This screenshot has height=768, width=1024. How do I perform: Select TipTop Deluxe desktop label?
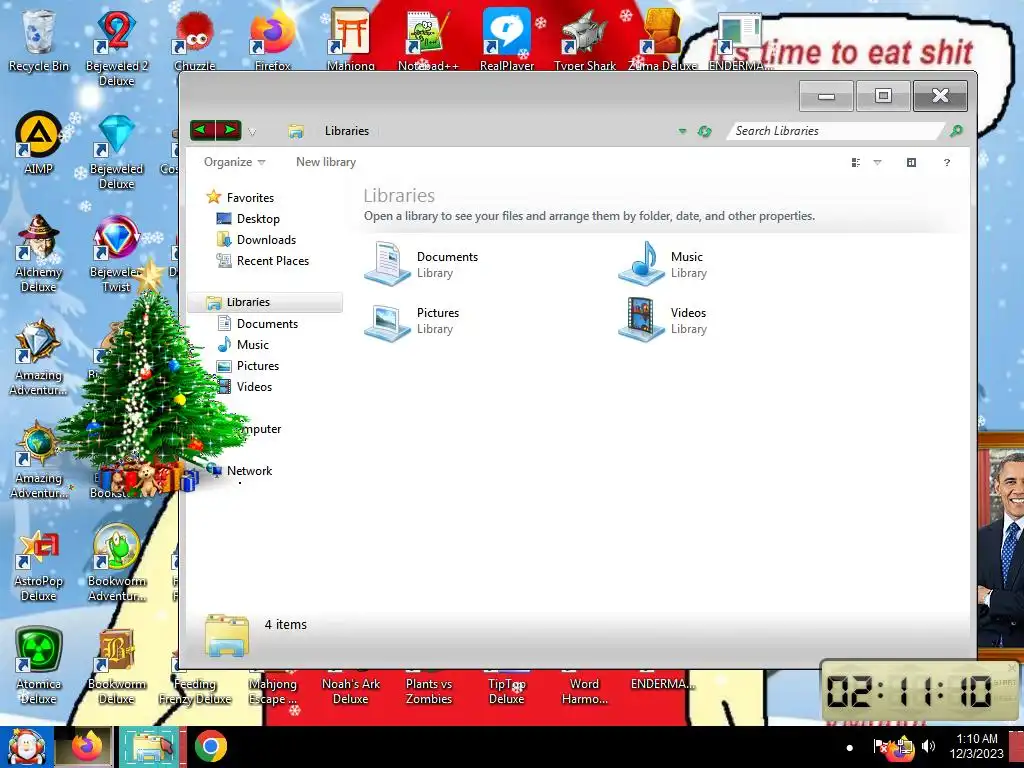507,691
